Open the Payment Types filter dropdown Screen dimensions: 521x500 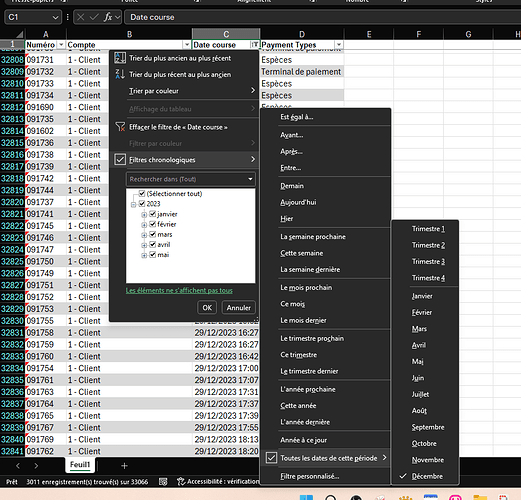(x=339, y=44)
